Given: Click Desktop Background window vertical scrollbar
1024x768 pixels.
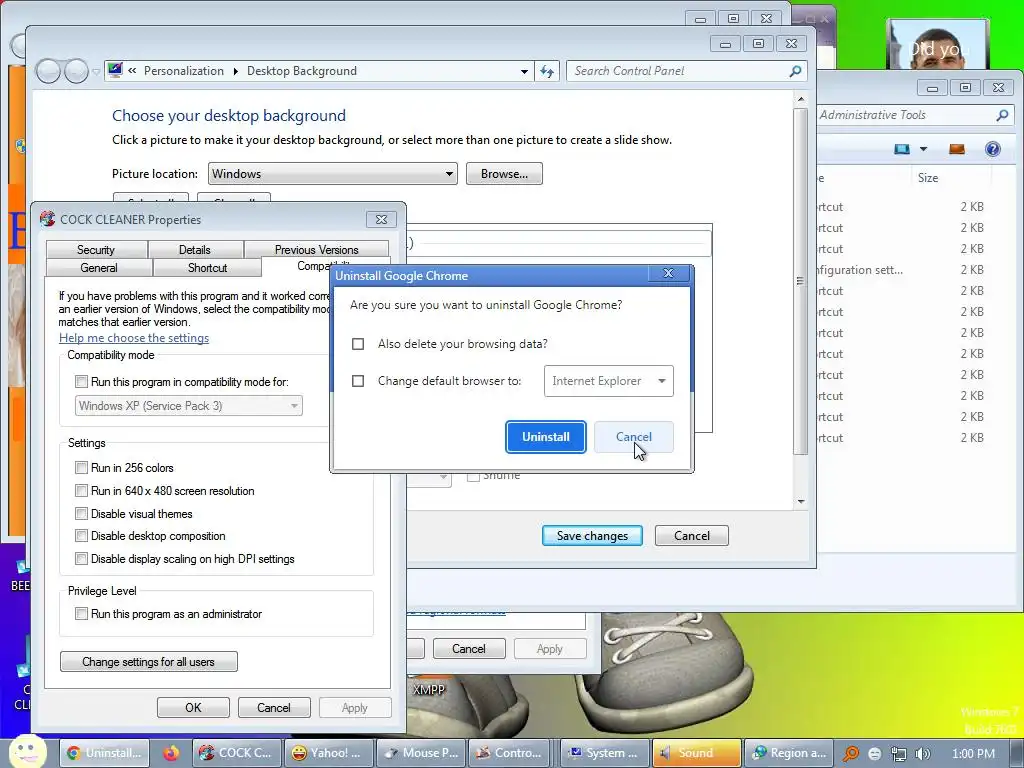Looking at the screenshot, I should pos(801,281).
